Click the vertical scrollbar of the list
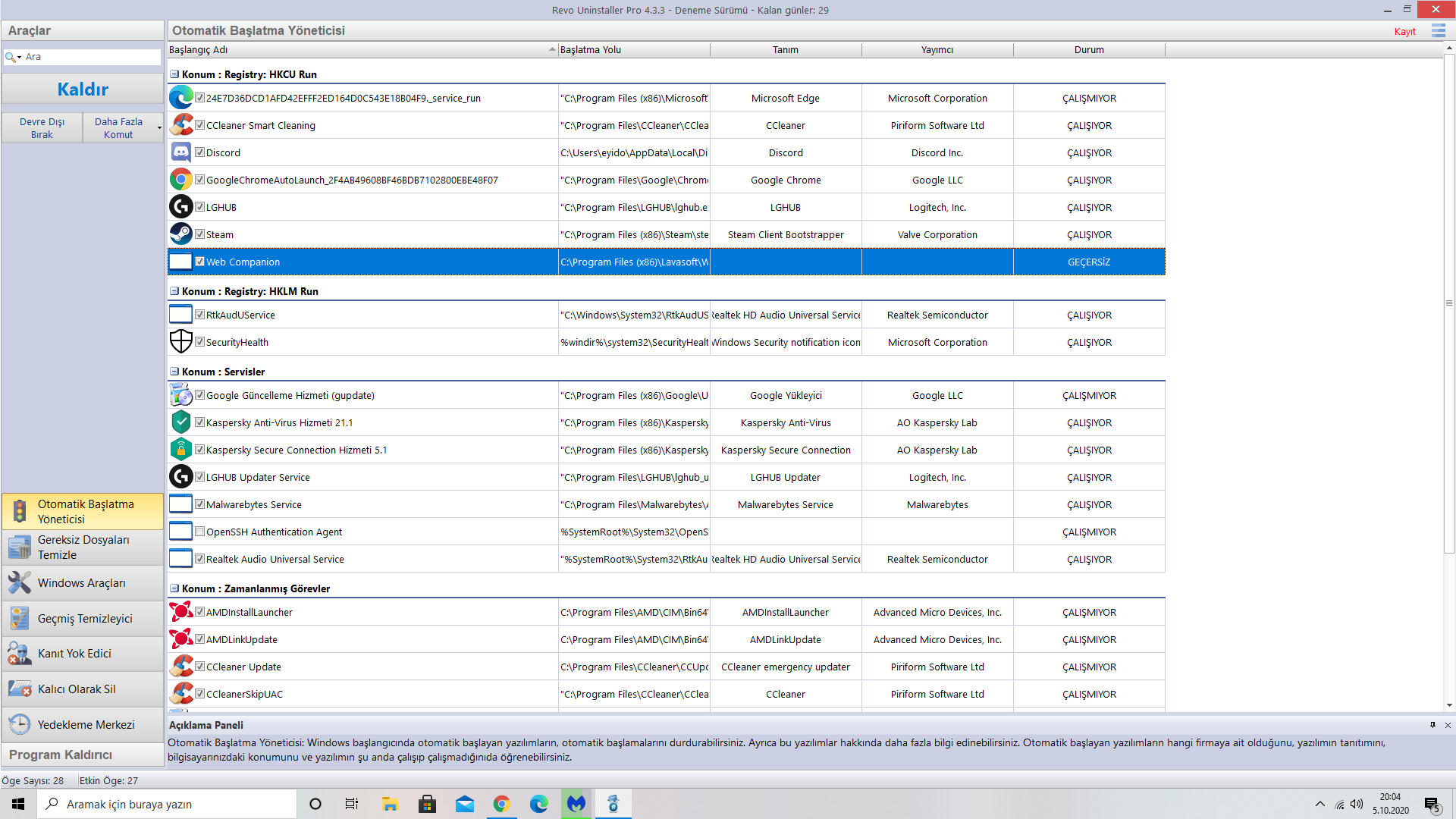 [1448, 303]
